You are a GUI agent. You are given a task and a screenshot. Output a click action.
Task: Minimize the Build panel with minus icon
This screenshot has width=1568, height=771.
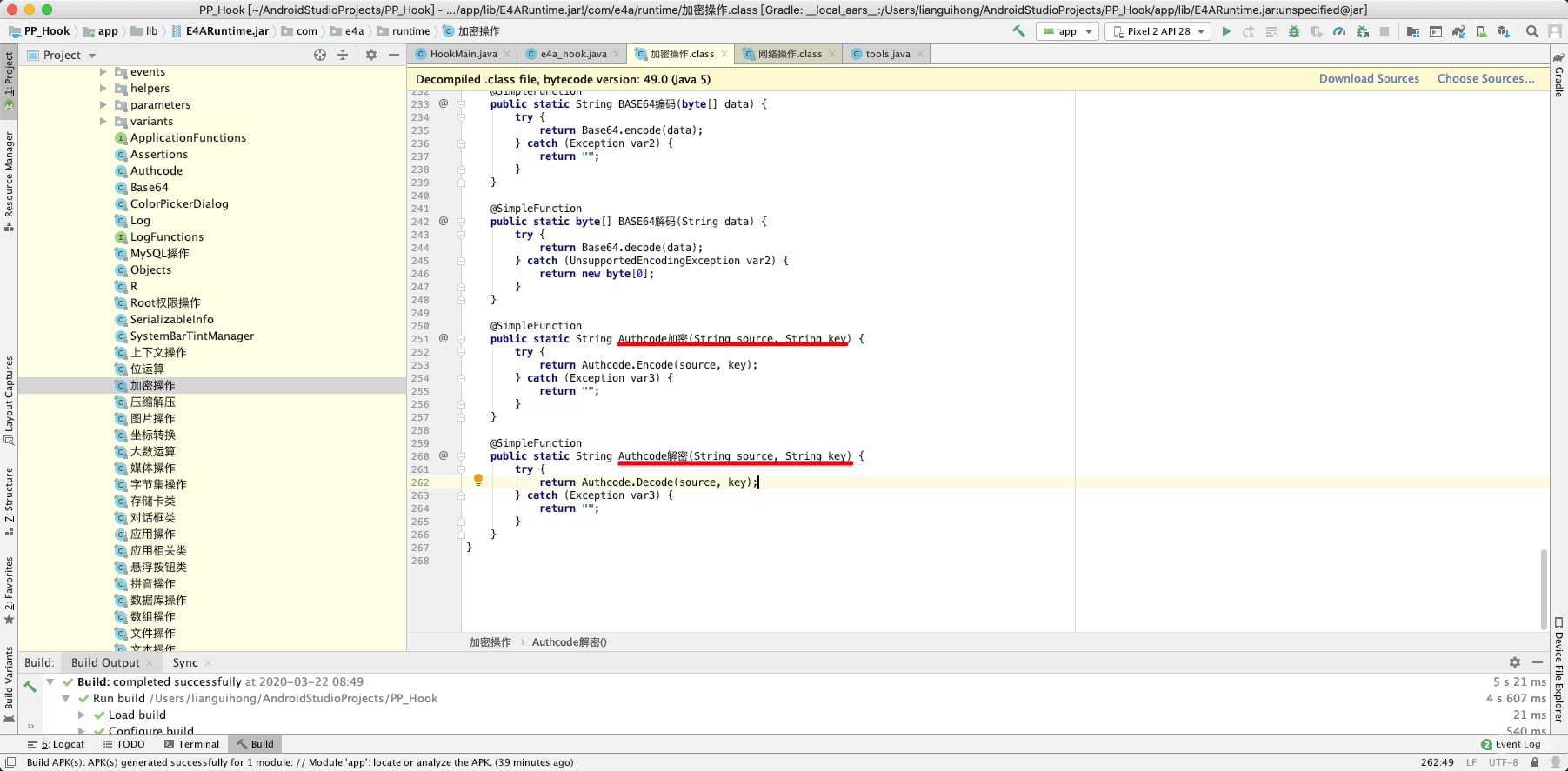(1538, 662)
